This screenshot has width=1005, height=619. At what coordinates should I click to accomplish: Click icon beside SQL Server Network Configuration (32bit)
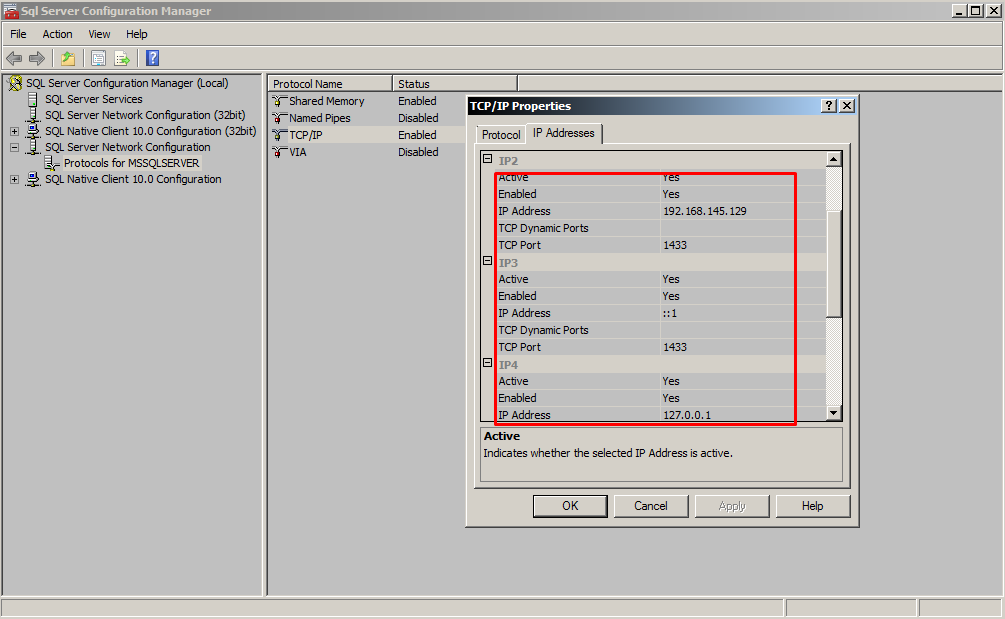[33, 115]
